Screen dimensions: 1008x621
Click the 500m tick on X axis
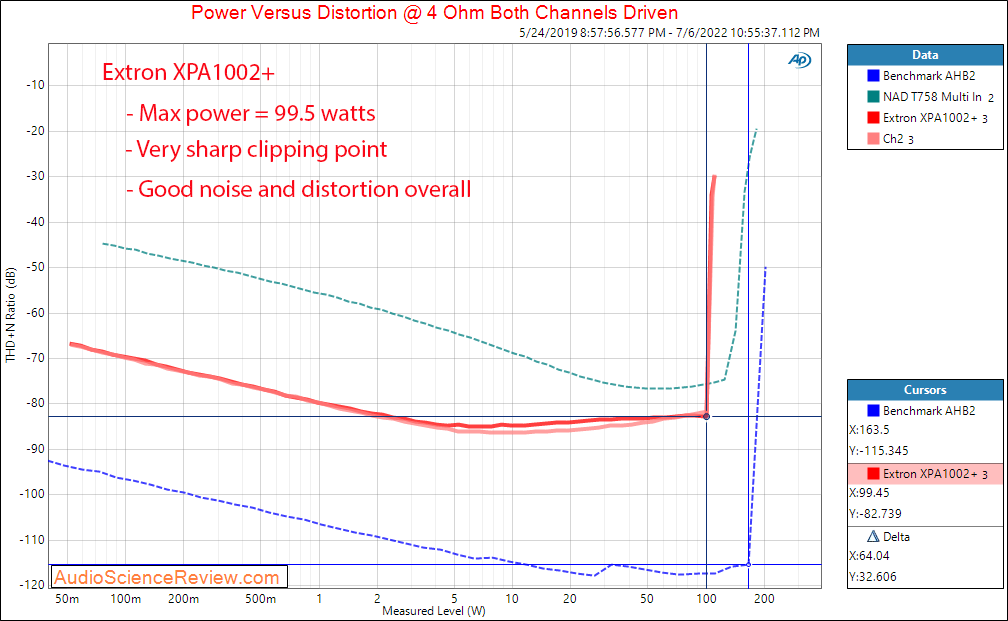[x=260, y=599]
